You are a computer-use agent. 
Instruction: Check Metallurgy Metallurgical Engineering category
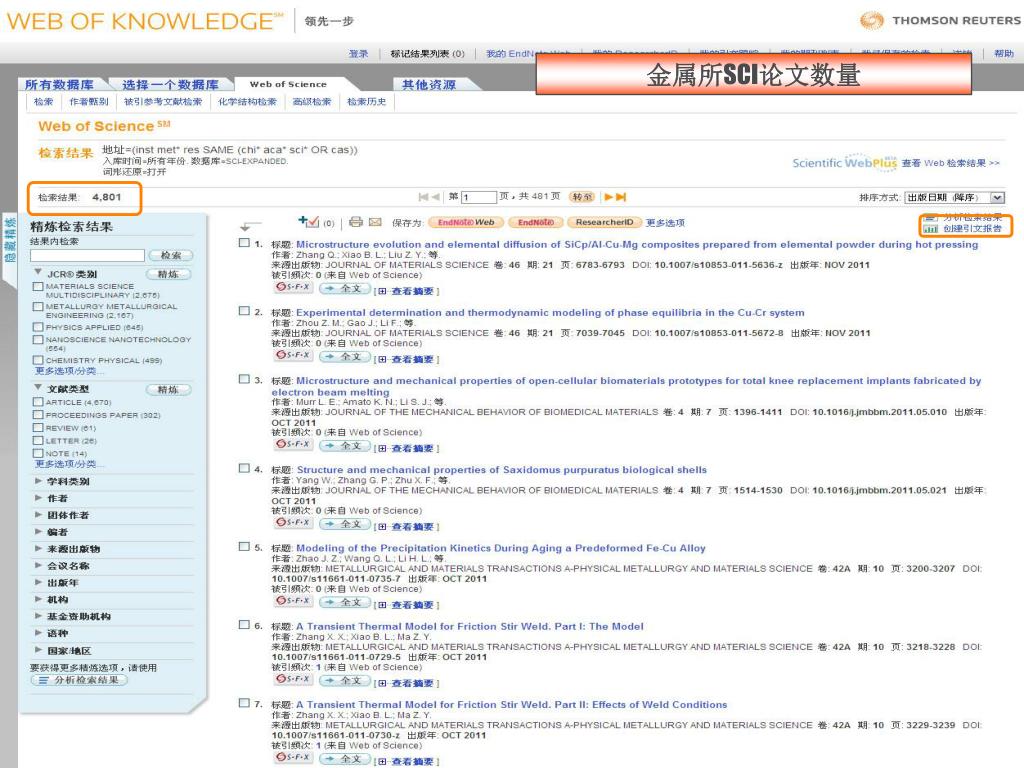coord(38,306)
